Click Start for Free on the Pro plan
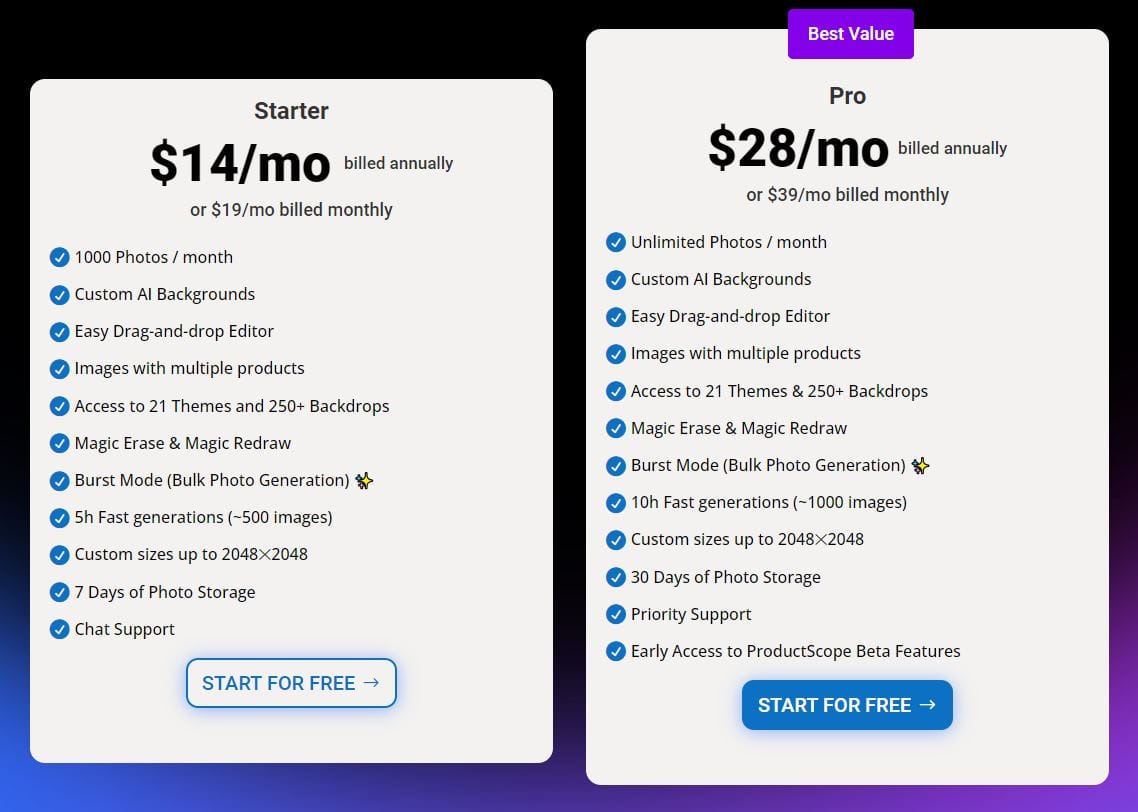1138x812 pixels. click(847, 705)
